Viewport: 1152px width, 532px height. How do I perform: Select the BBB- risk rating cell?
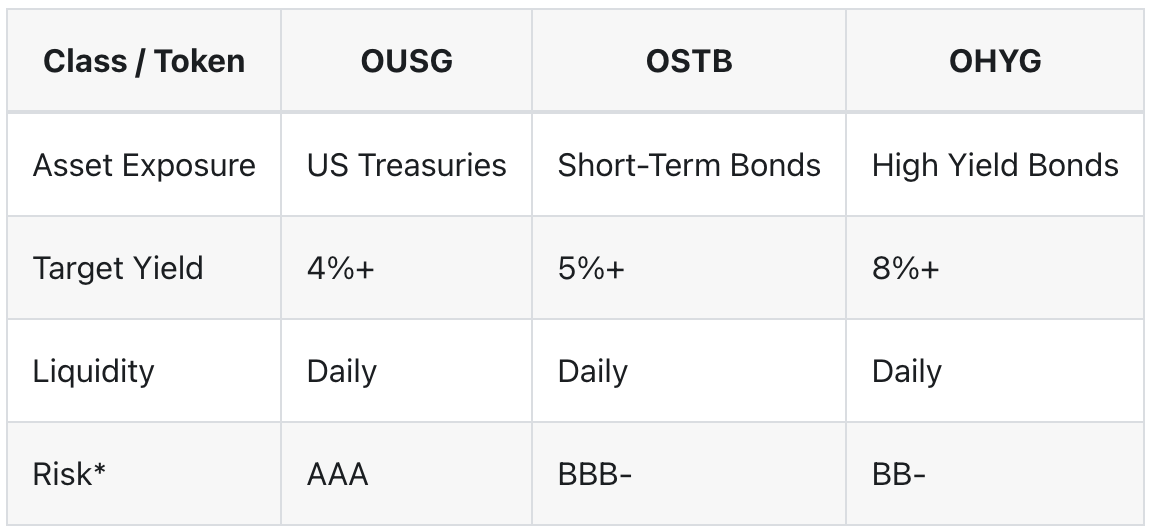(689, 474)
